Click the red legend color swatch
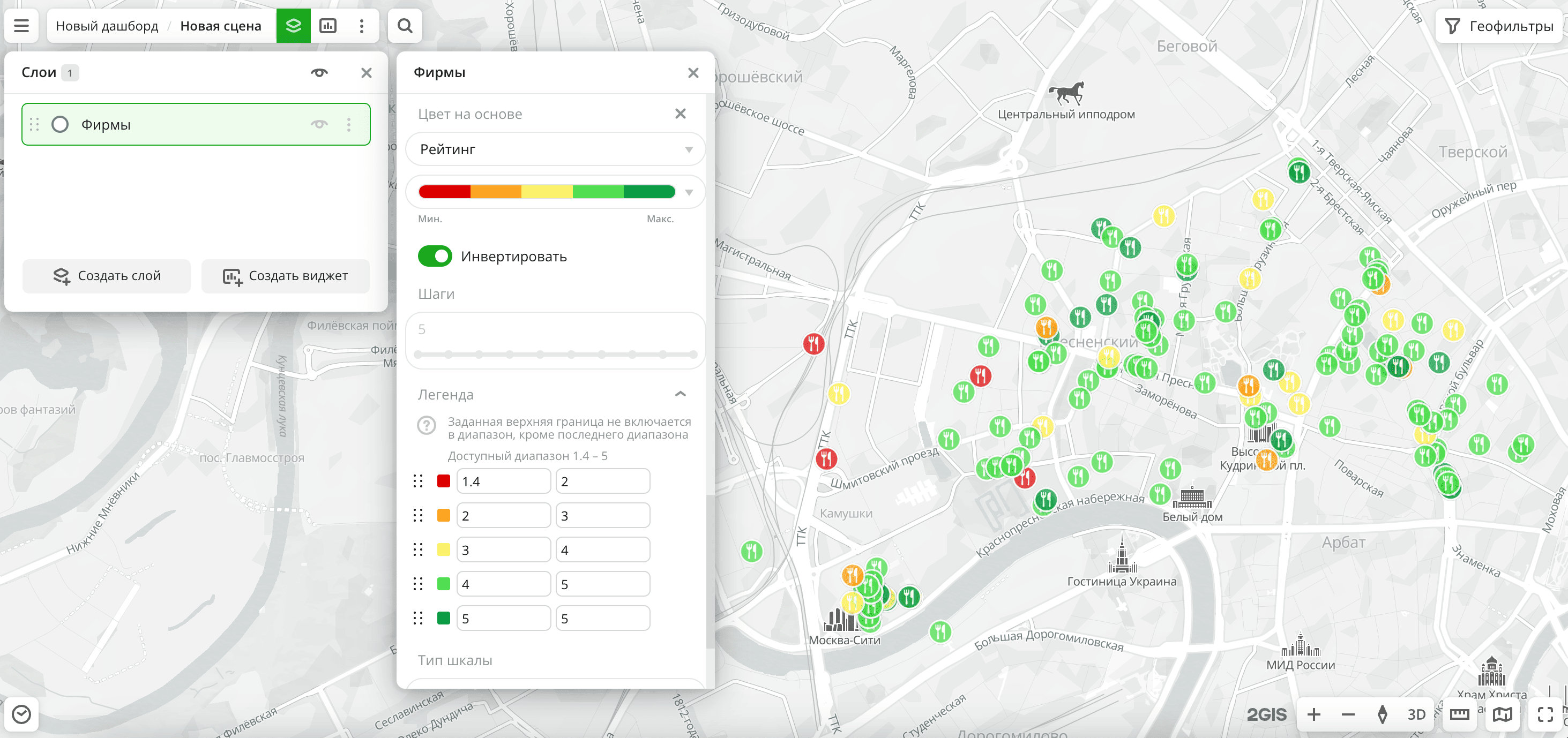This screenshot has height=738, width=1568. [443, 481]
